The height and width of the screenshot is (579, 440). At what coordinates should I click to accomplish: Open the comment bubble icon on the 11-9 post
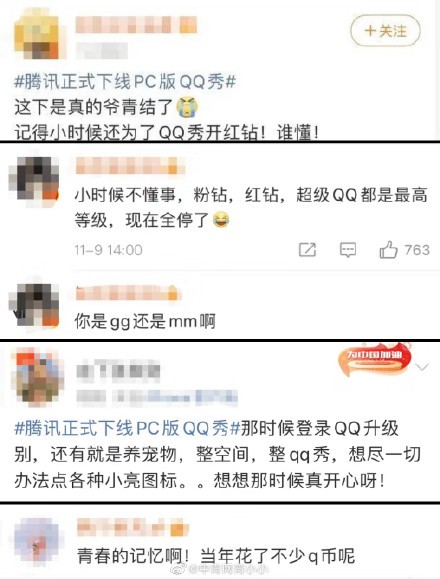[x=348, y=250]
